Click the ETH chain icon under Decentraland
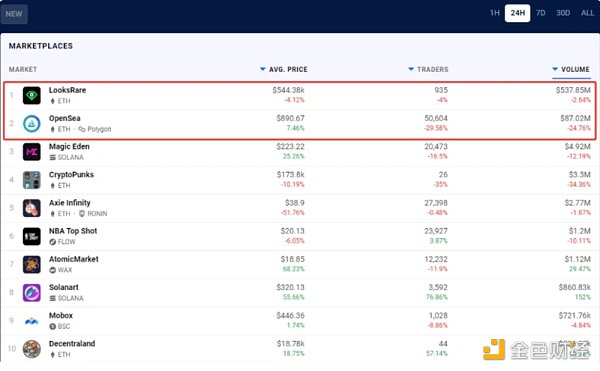The image size is (600, 371). click(53, 355)
